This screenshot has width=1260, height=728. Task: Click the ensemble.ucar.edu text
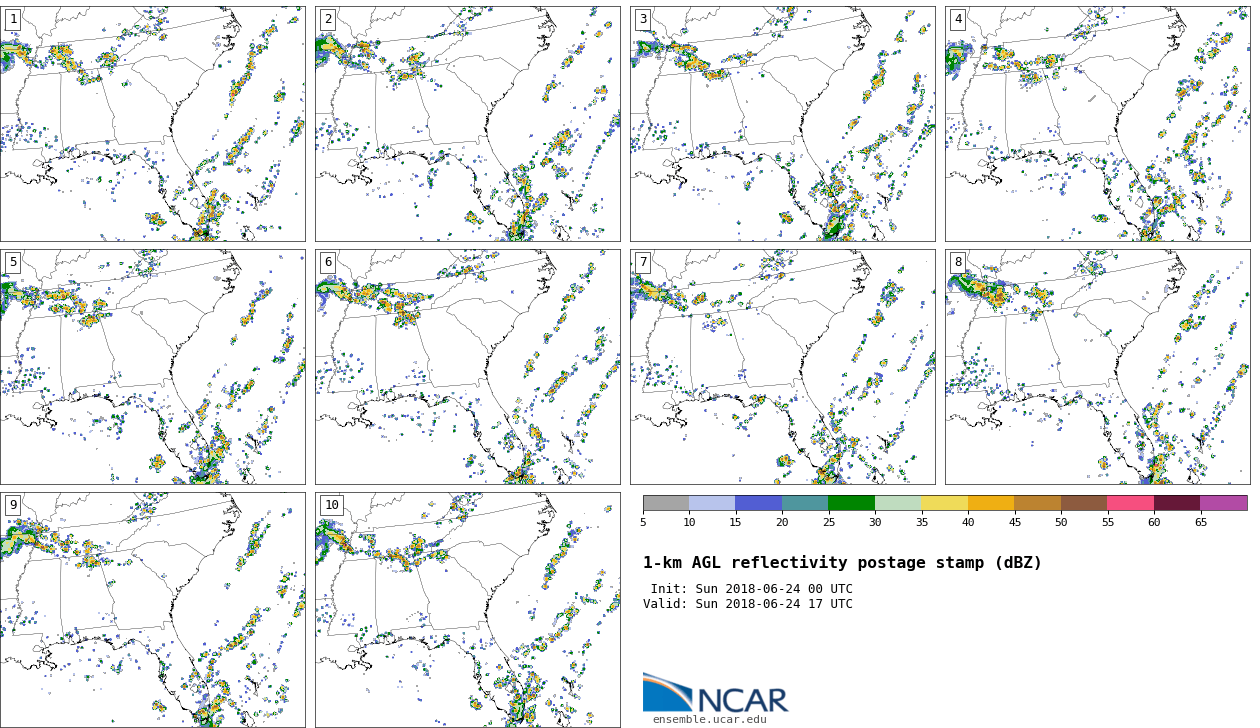point(710,720)
